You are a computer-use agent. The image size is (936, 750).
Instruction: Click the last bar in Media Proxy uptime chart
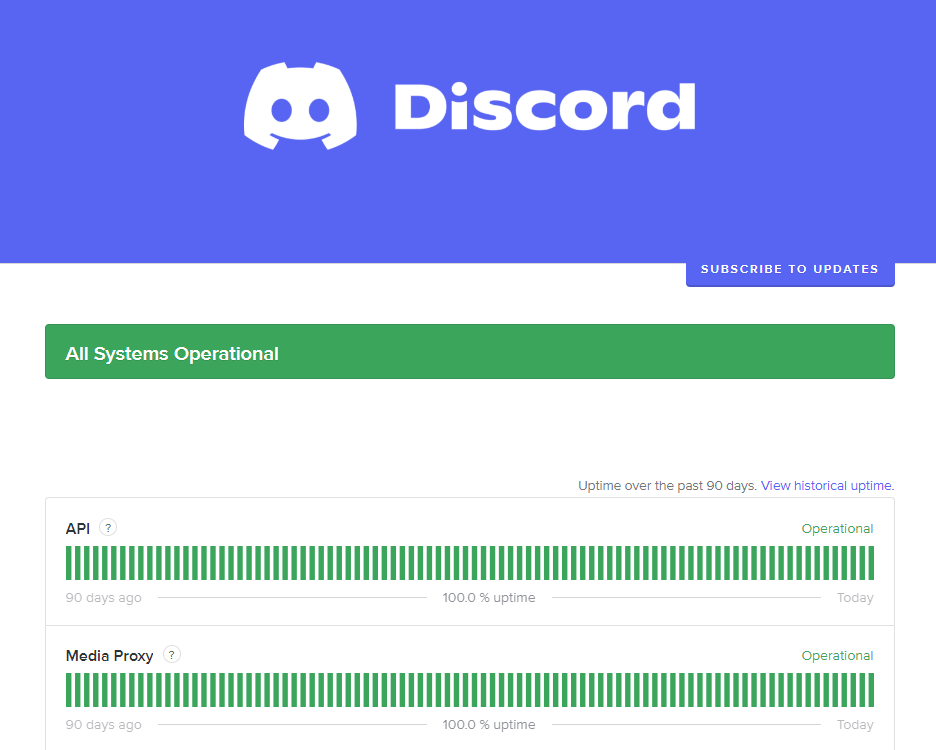pos(871,690)
